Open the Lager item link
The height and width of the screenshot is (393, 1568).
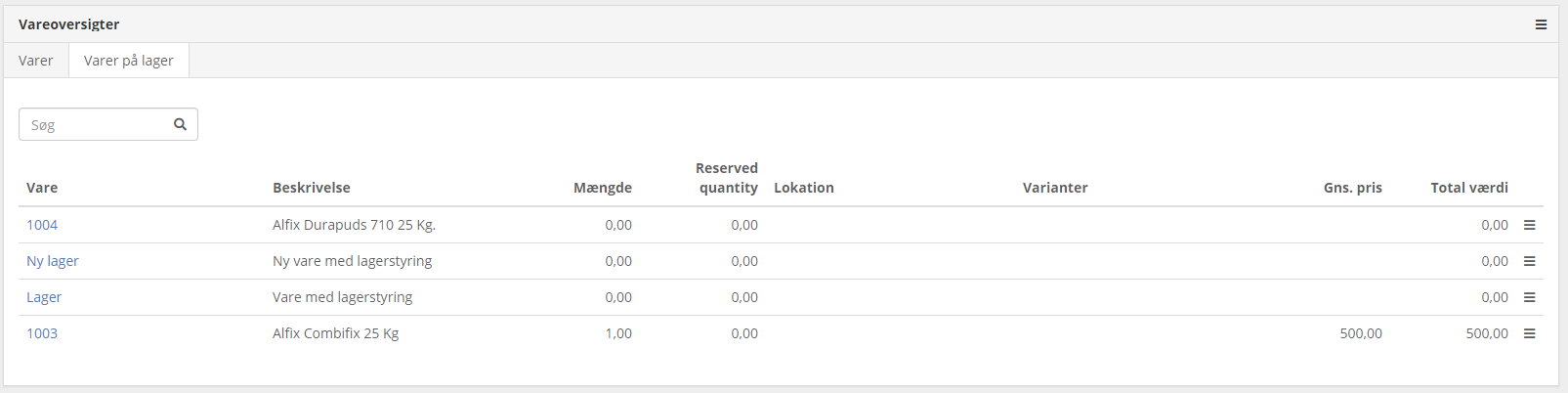pyautogui.click(x=44, y=297)
